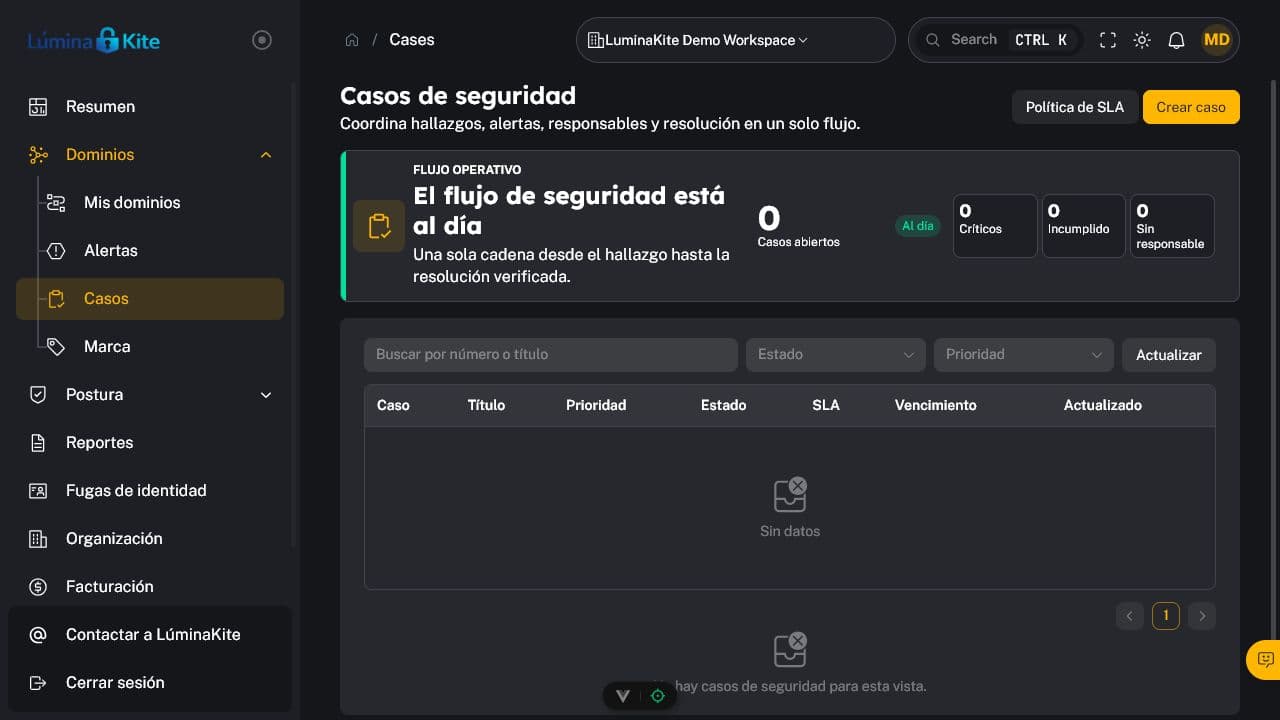
Task: Open the yellow feedback chat widget
Action: coord(1264,659)
